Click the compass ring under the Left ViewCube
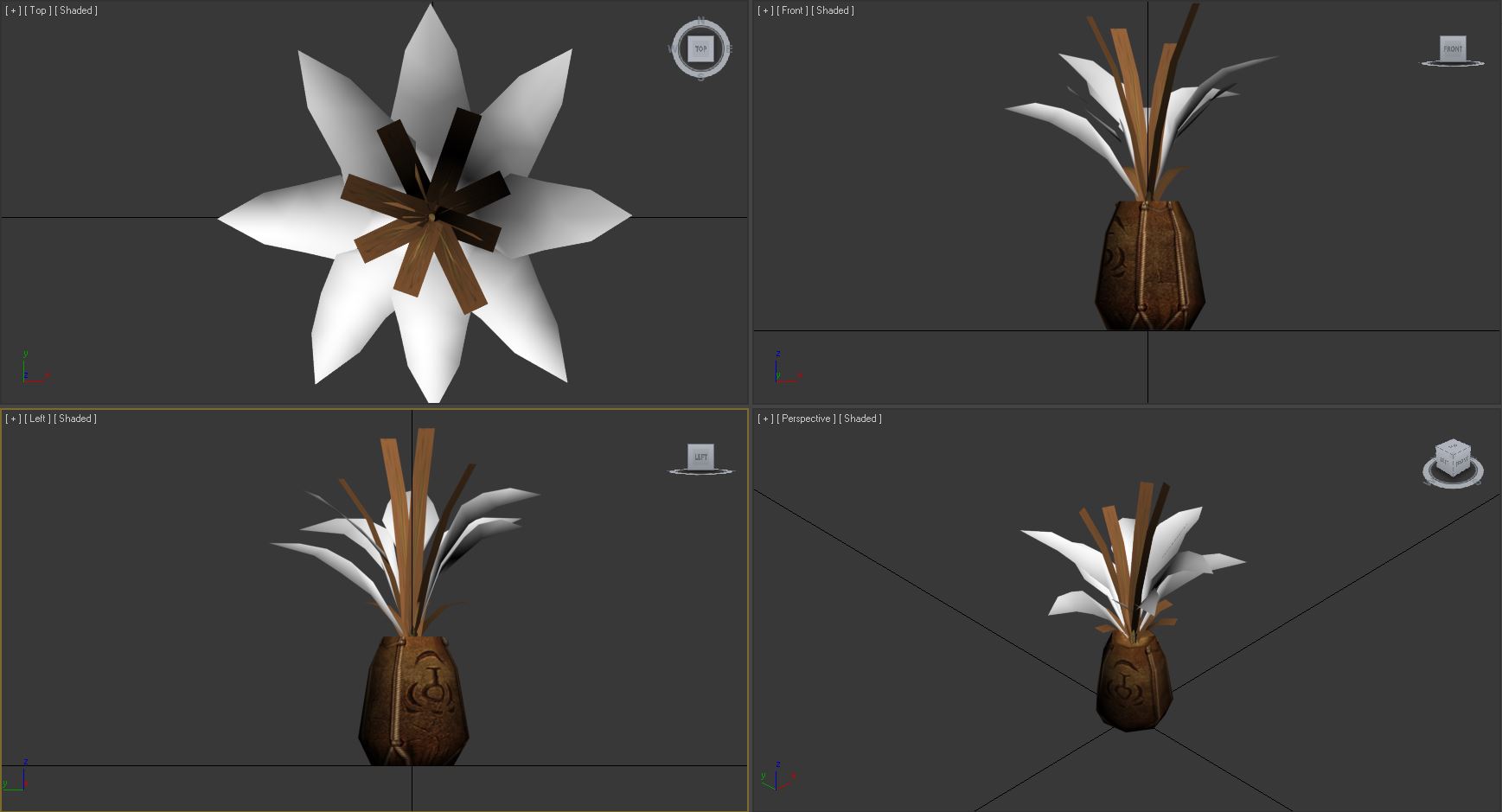The image size is (1502, 812). pos(700,471)
